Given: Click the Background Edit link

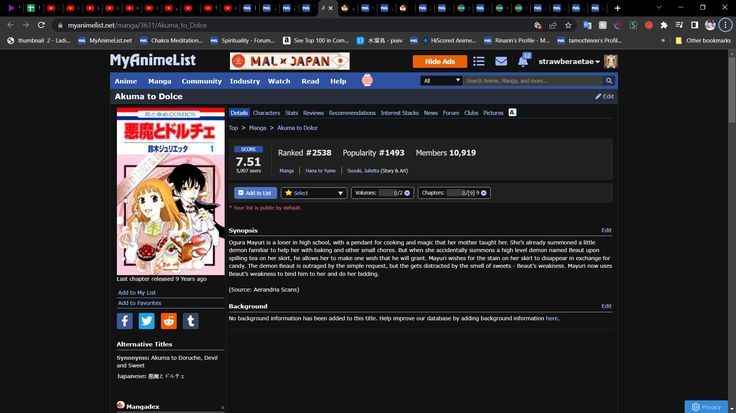Looking at the screenshot, I should pos(606,306).
